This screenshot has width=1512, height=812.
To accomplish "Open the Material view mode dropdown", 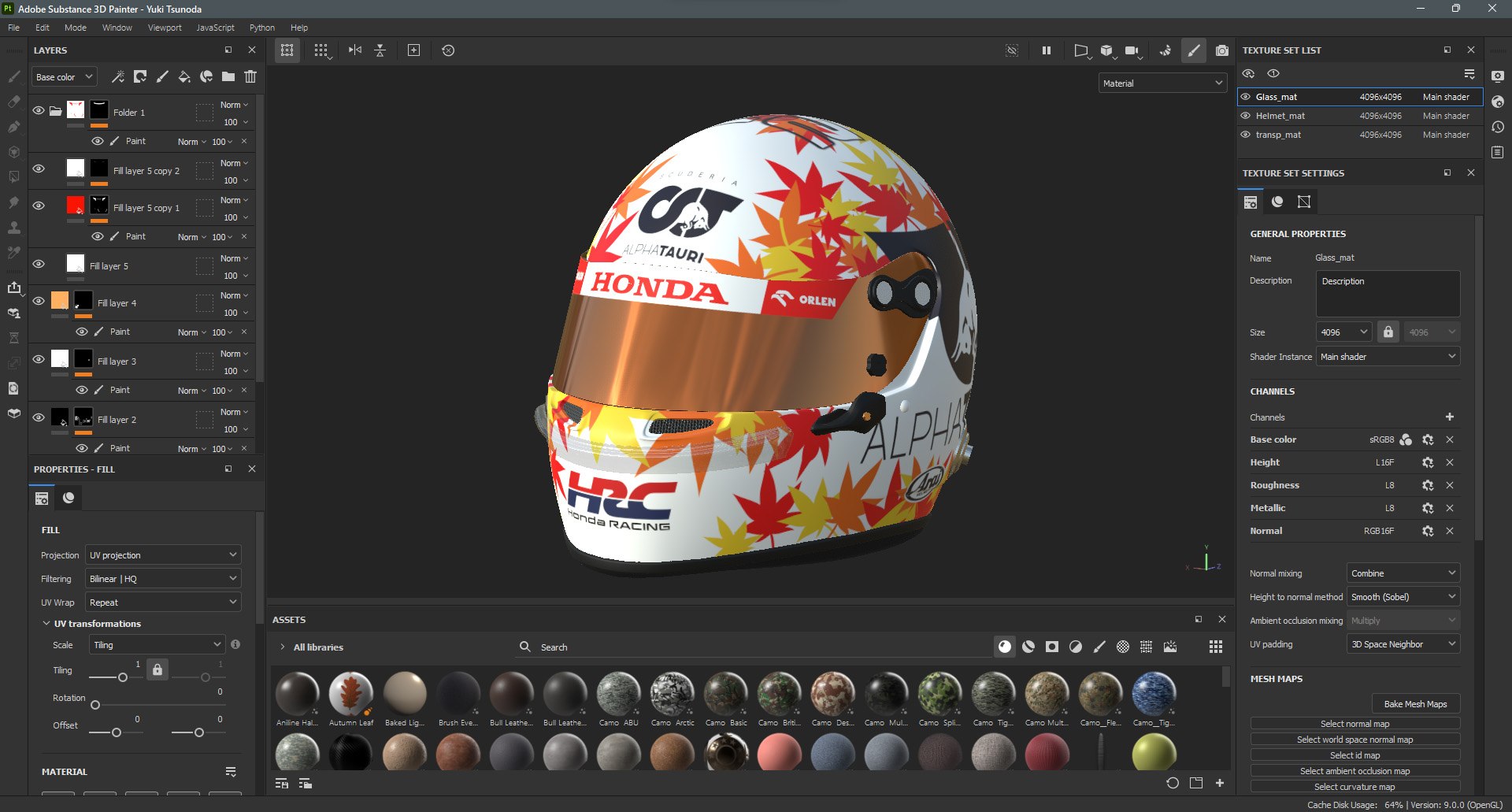I will click(1163, 83).
